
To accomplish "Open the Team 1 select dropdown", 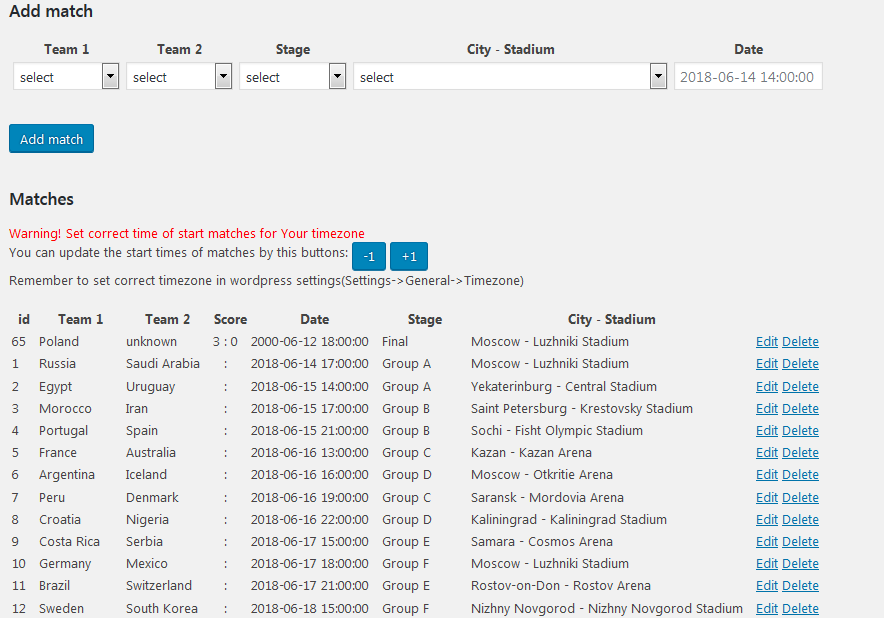I will 66,77.
